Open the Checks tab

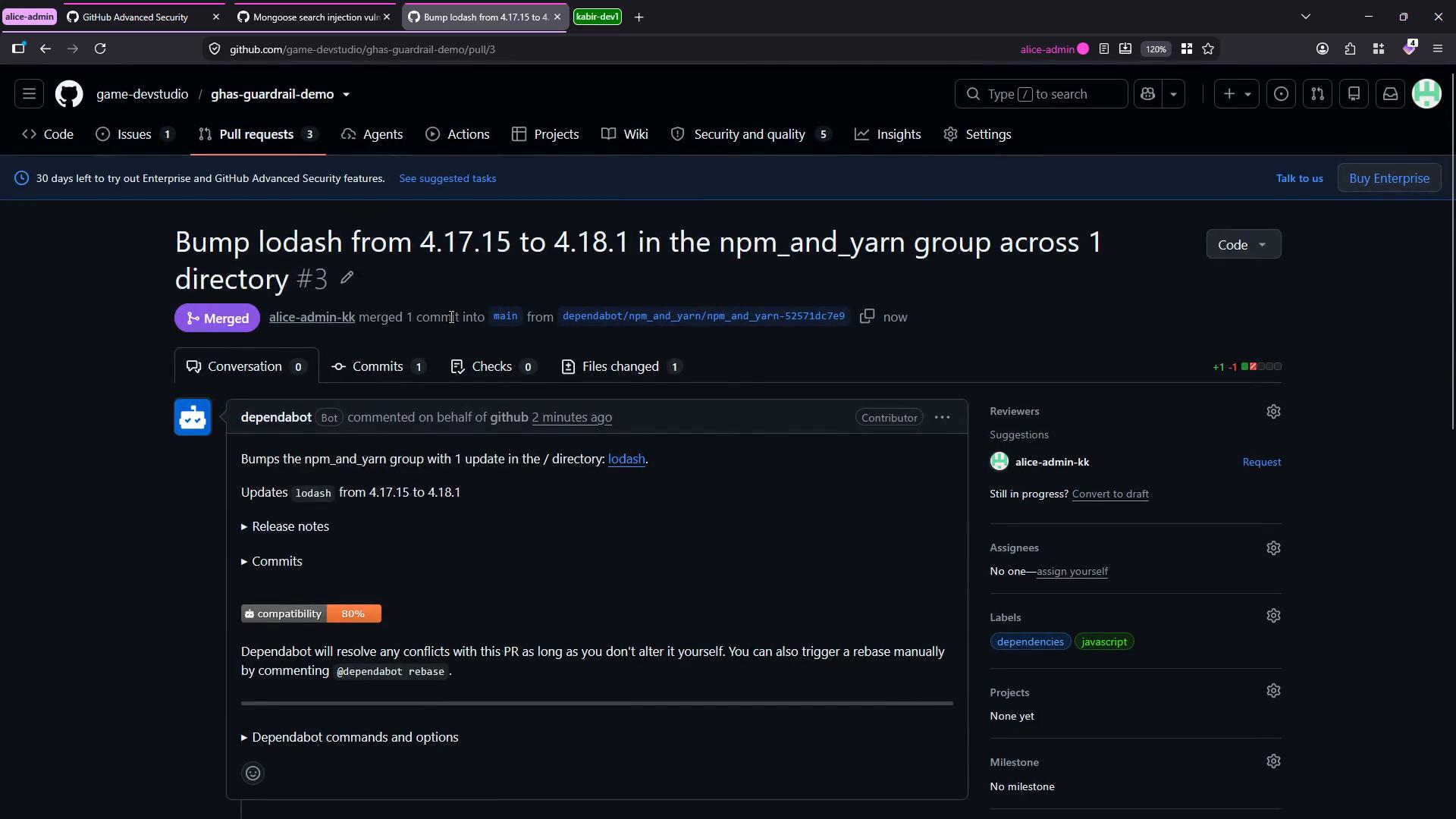pos(493,367)
